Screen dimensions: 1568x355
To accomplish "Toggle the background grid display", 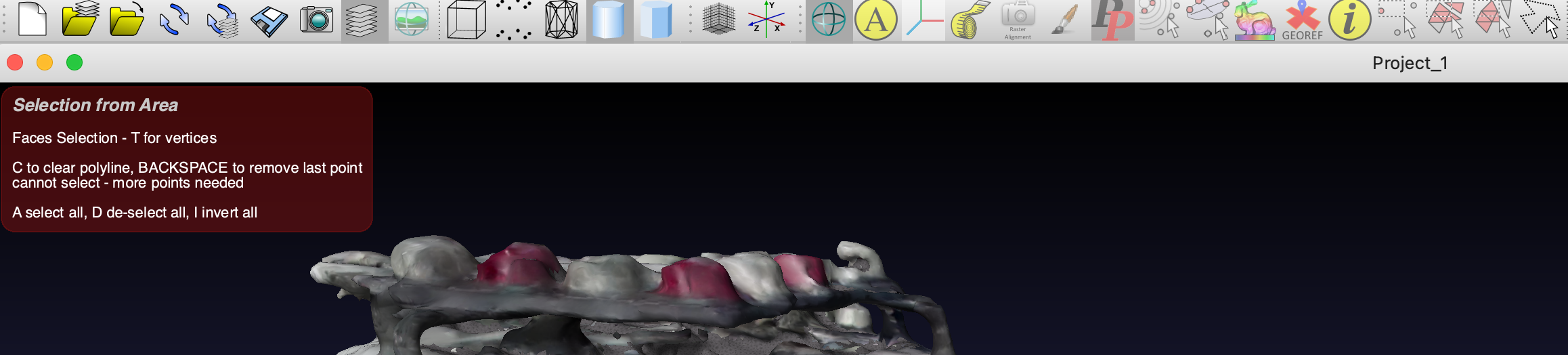I will [719, 19].
